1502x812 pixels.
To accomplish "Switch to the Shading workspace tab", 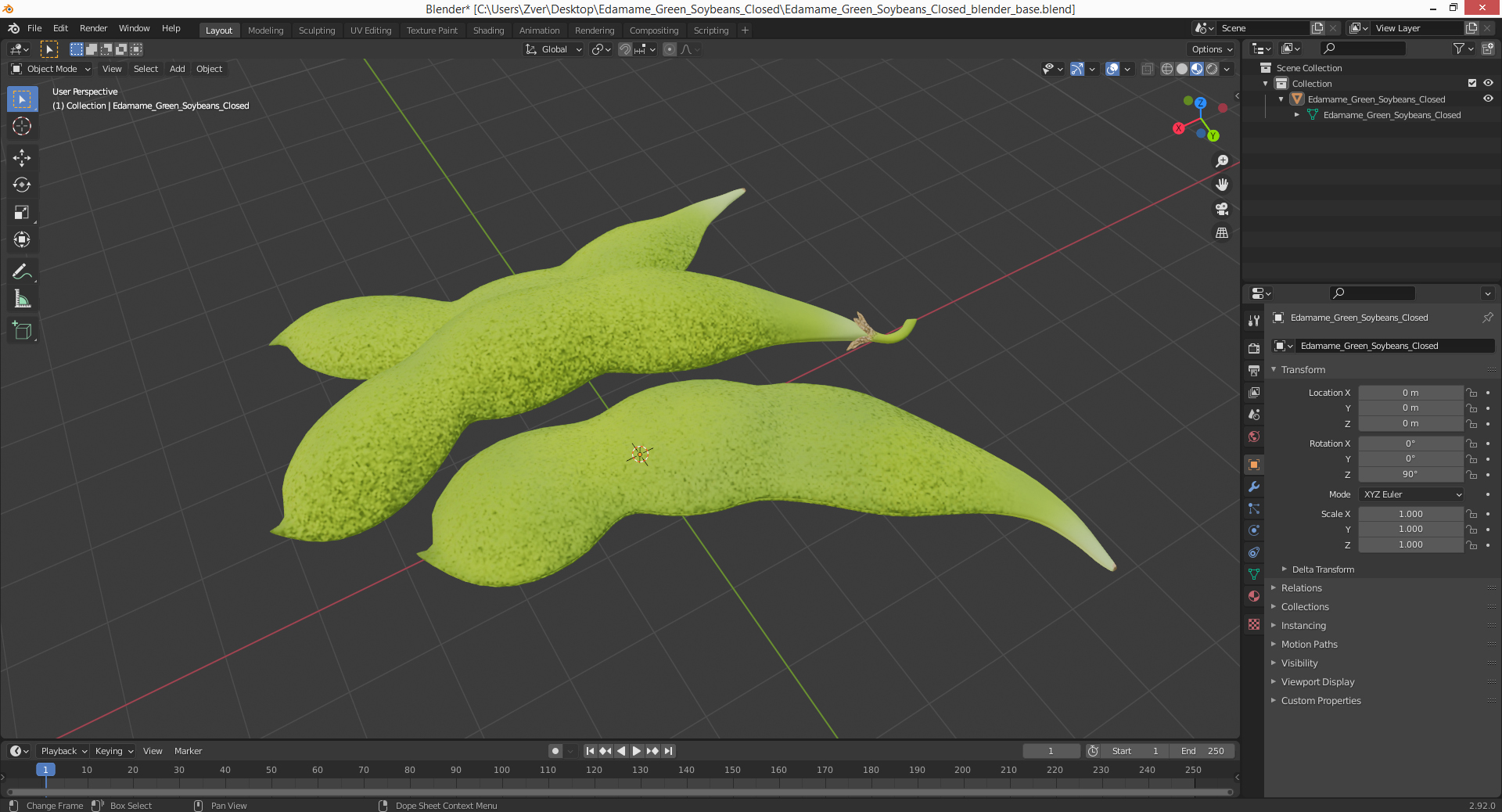I will 488,31.
